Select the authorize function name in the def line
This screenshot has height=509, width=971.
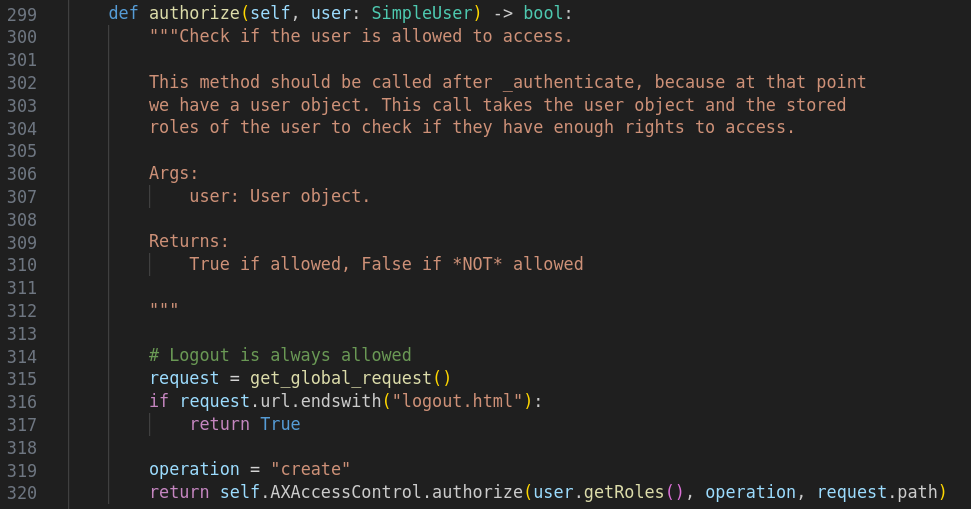tap(194, 13)
